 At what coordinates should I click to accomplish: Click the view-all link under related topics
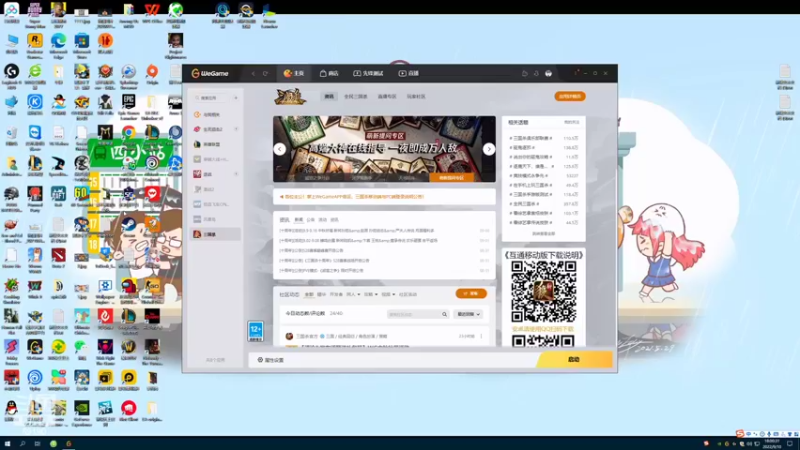click(x=543, y=234)
